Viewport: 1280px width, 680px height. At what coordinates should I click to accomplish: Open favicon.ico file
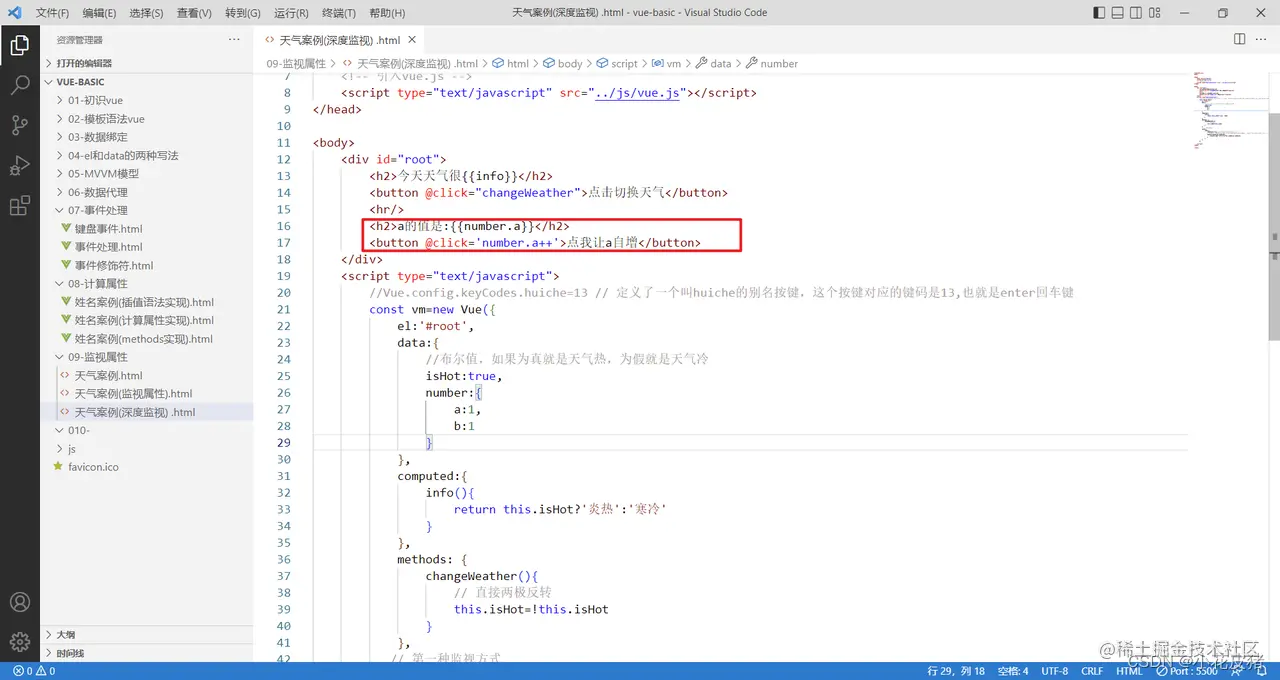147,467
